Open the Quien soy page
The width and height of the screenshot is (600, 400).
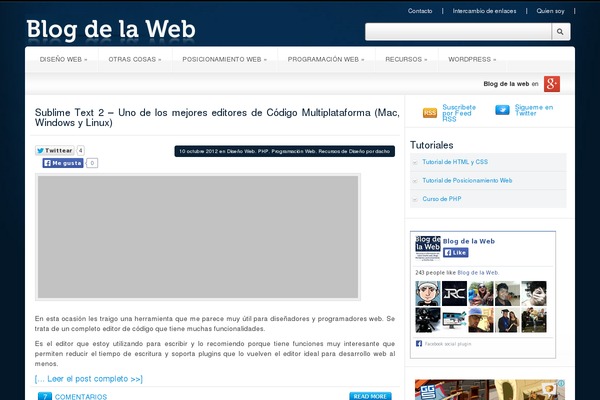[x=550, y=11]
